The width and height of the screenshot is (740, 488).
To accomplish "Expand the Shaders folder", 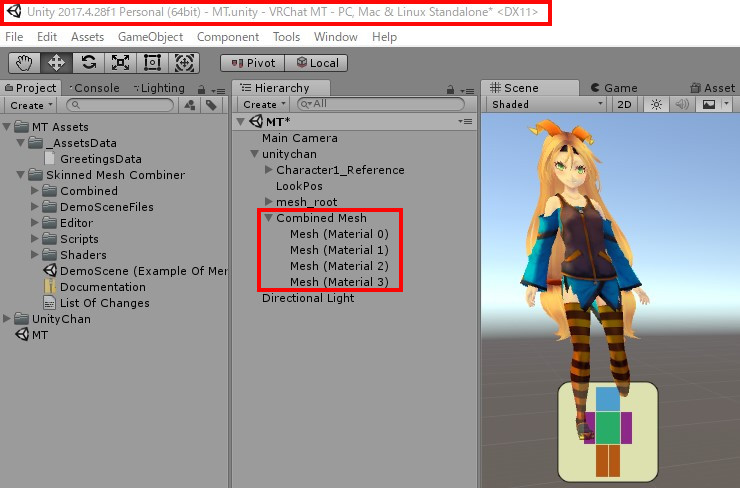I will click(x=34, y=255).
